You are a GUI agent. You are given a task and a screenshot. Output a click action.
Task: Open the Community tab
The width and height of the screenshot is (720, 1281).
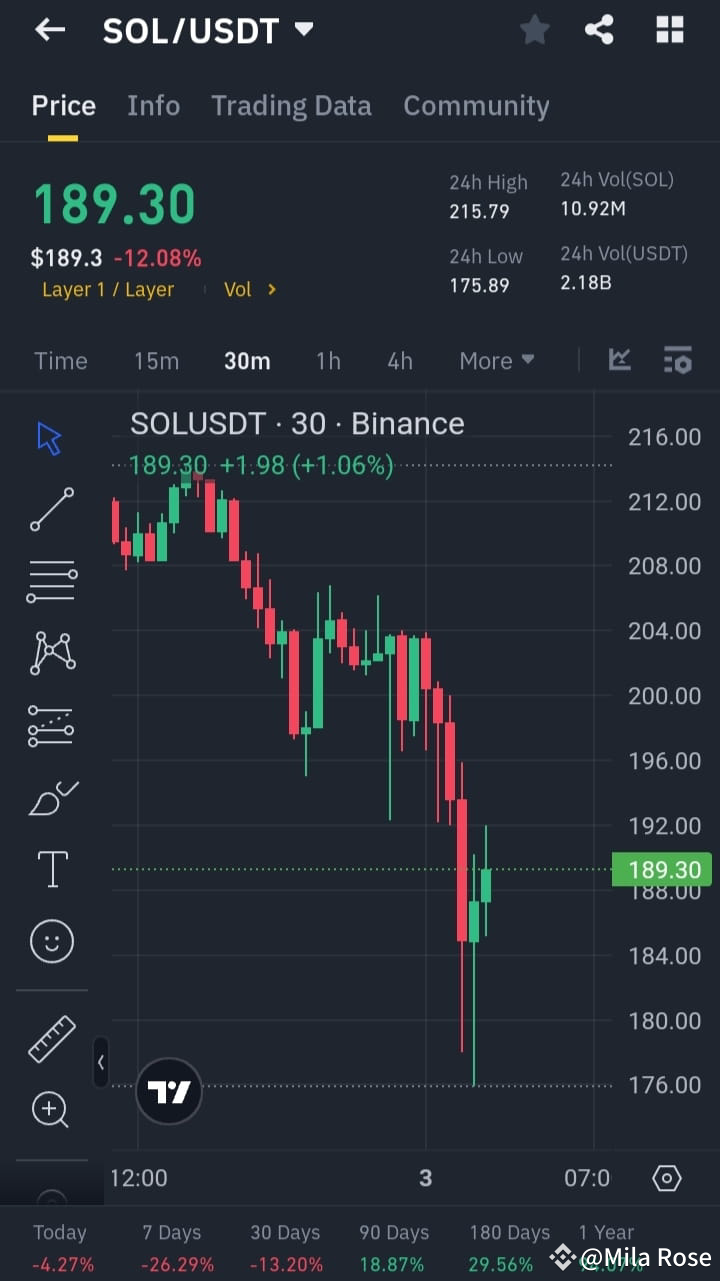coord(476,106)
